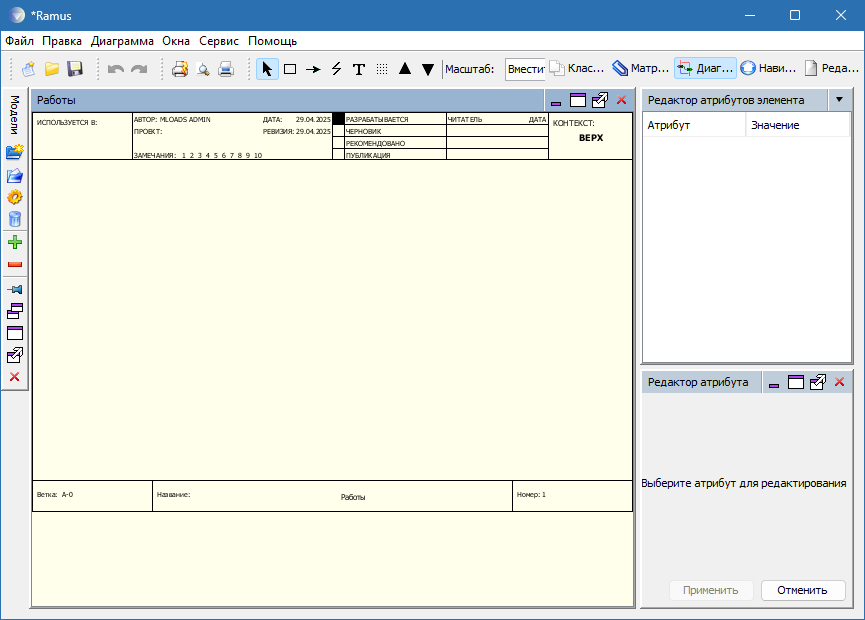Viewport: 865px width, 620px height.
Task: Open the Файл menu
Action: [19, 41]
